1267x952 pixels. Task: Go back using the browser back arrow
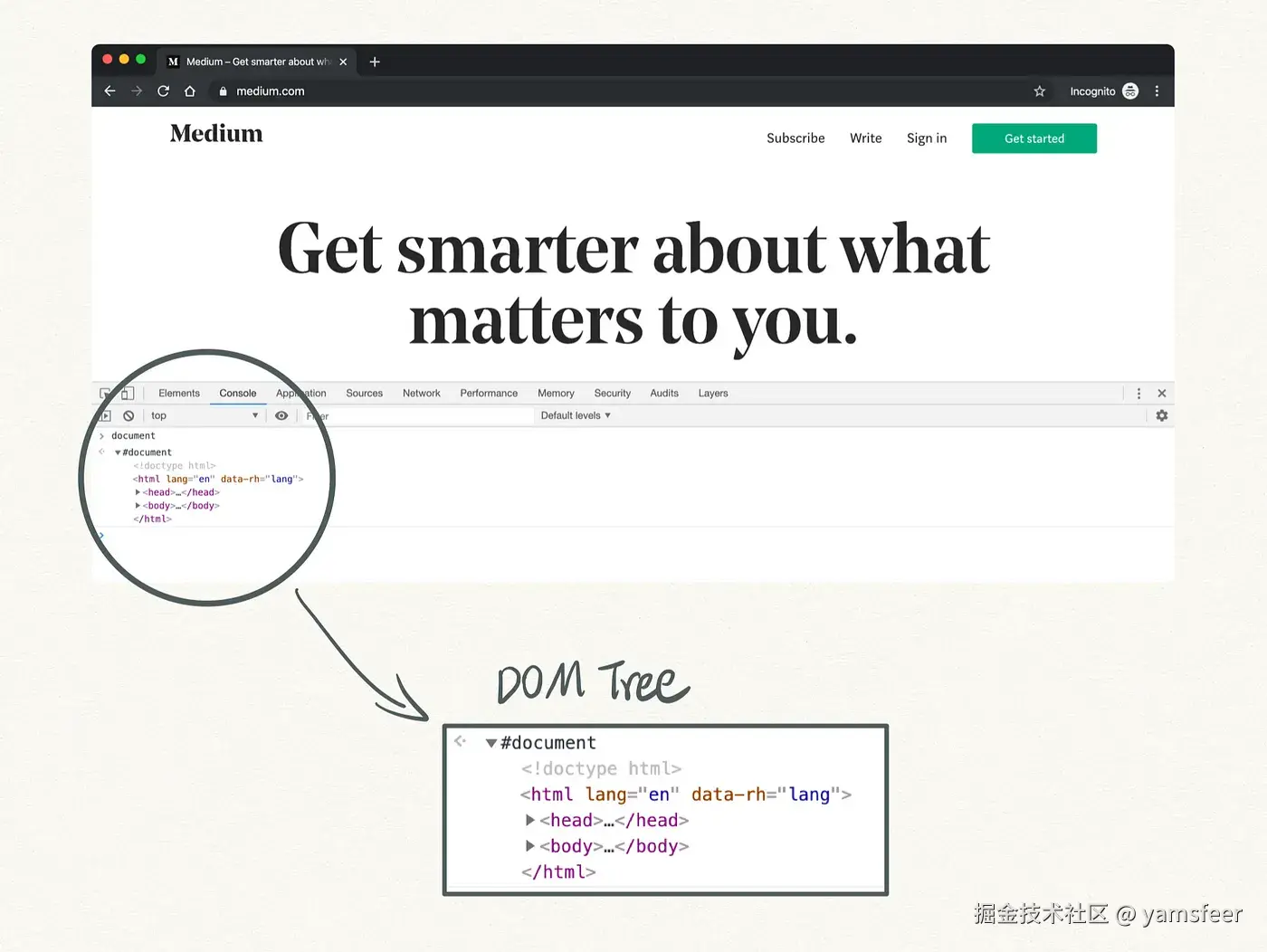(110, 90)
